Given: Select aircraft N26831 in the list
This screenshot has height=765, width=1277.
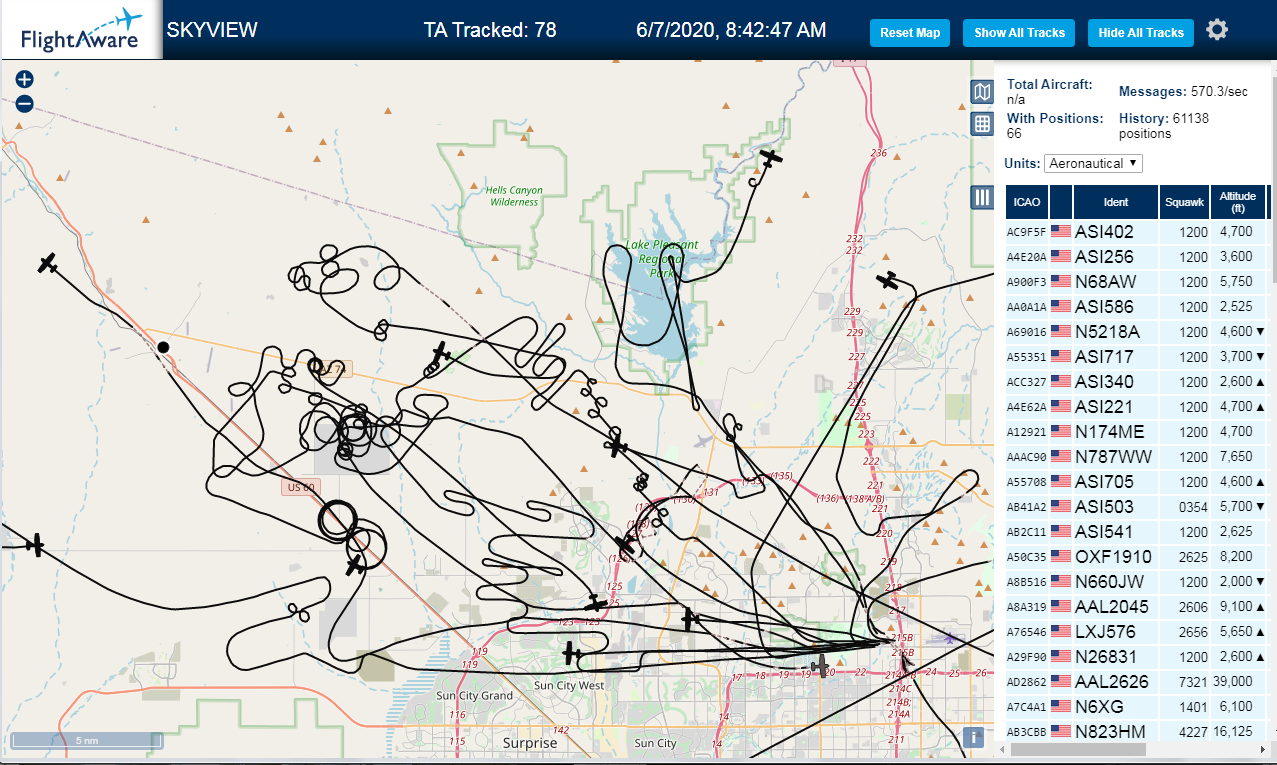Looking at the screenshot, I should pyautogui.click(x=1136, y=657).
